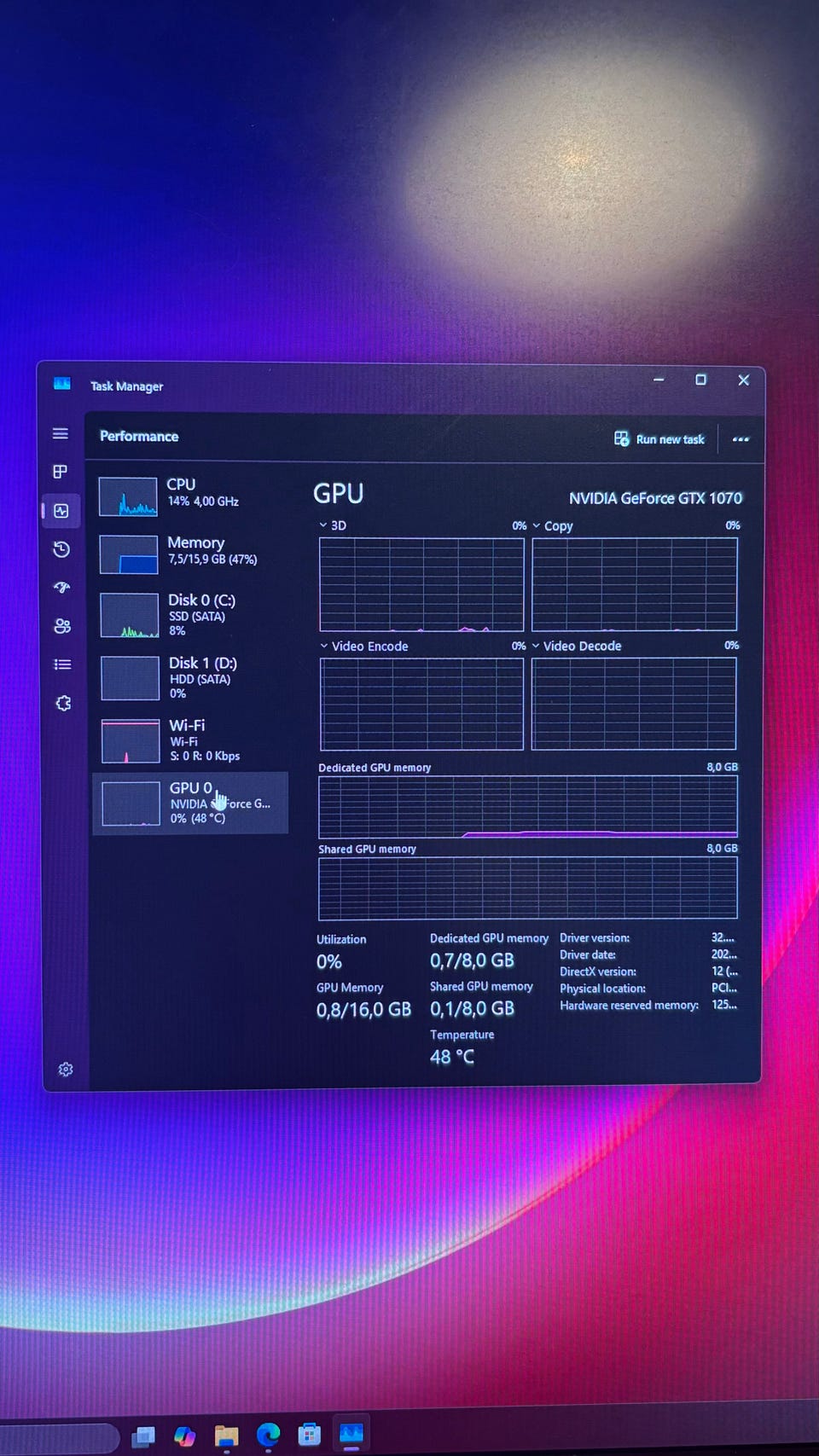Open File Explorer from the taskbar
819x1456 pixels.
(226, 1436)
